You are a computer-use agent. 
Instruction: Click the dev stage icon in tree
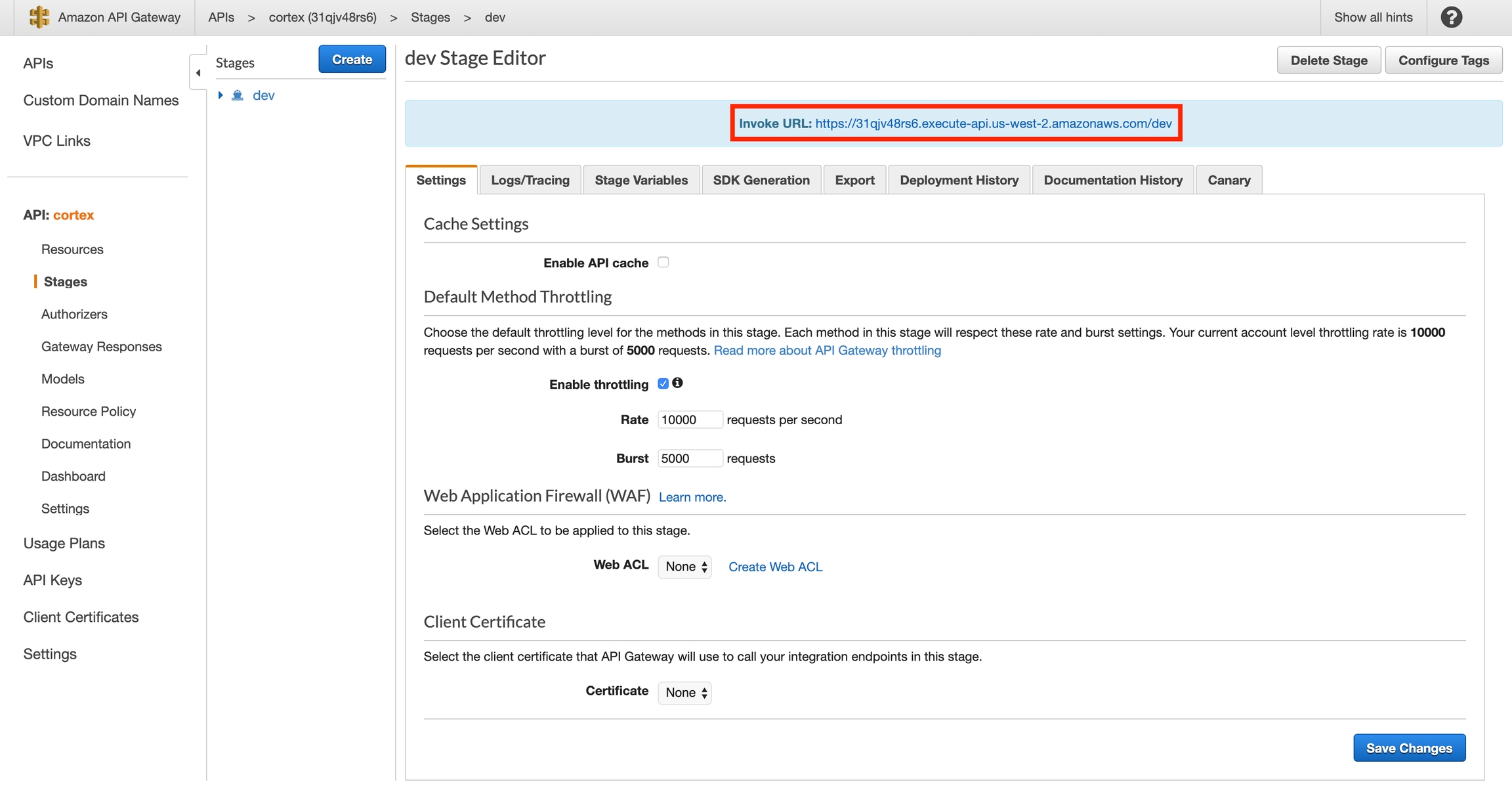point(238,96)
